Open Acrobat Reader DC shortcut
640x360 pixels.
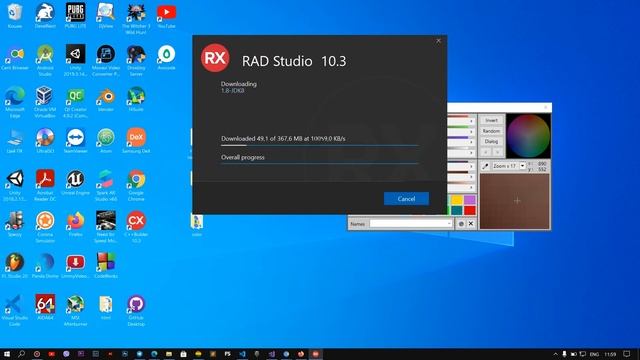click(x=45, y=185)
